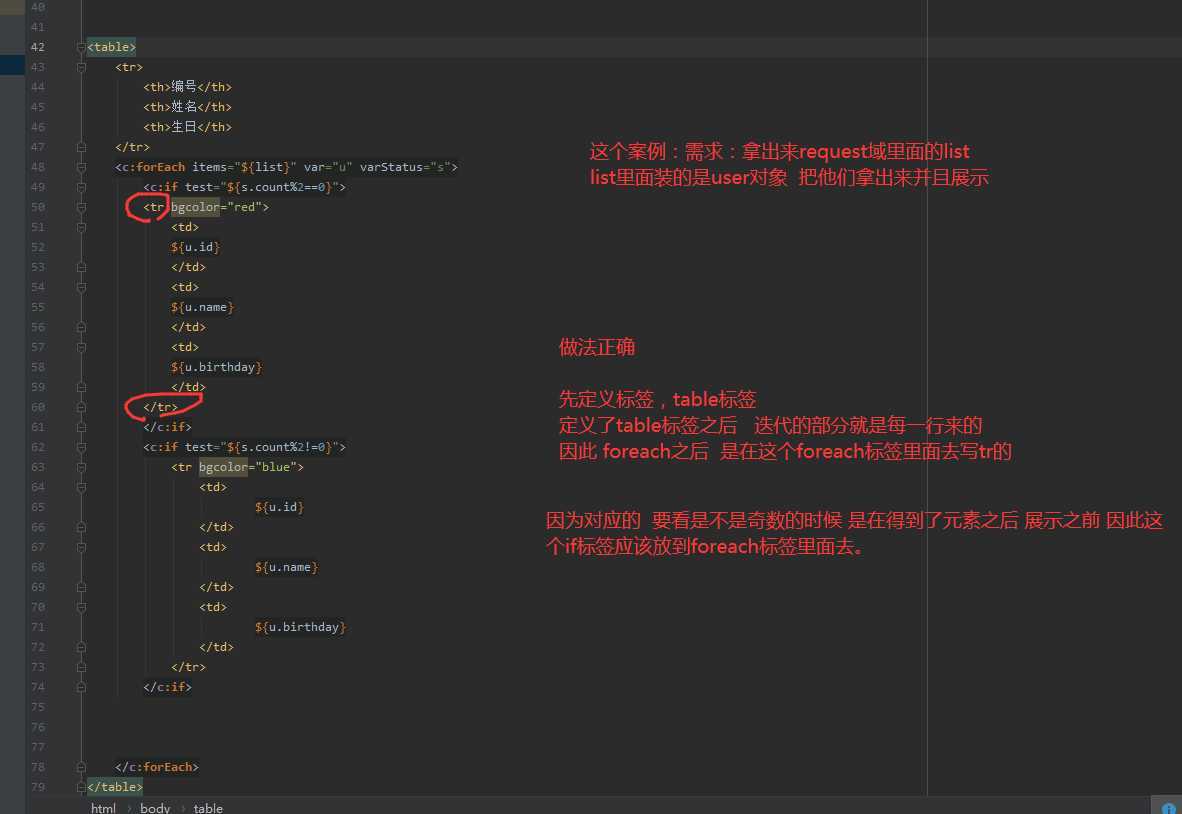This screenshot has width=1182, height=814.
Task: Click line number 43 in the gutter
Action: point(38,66)
